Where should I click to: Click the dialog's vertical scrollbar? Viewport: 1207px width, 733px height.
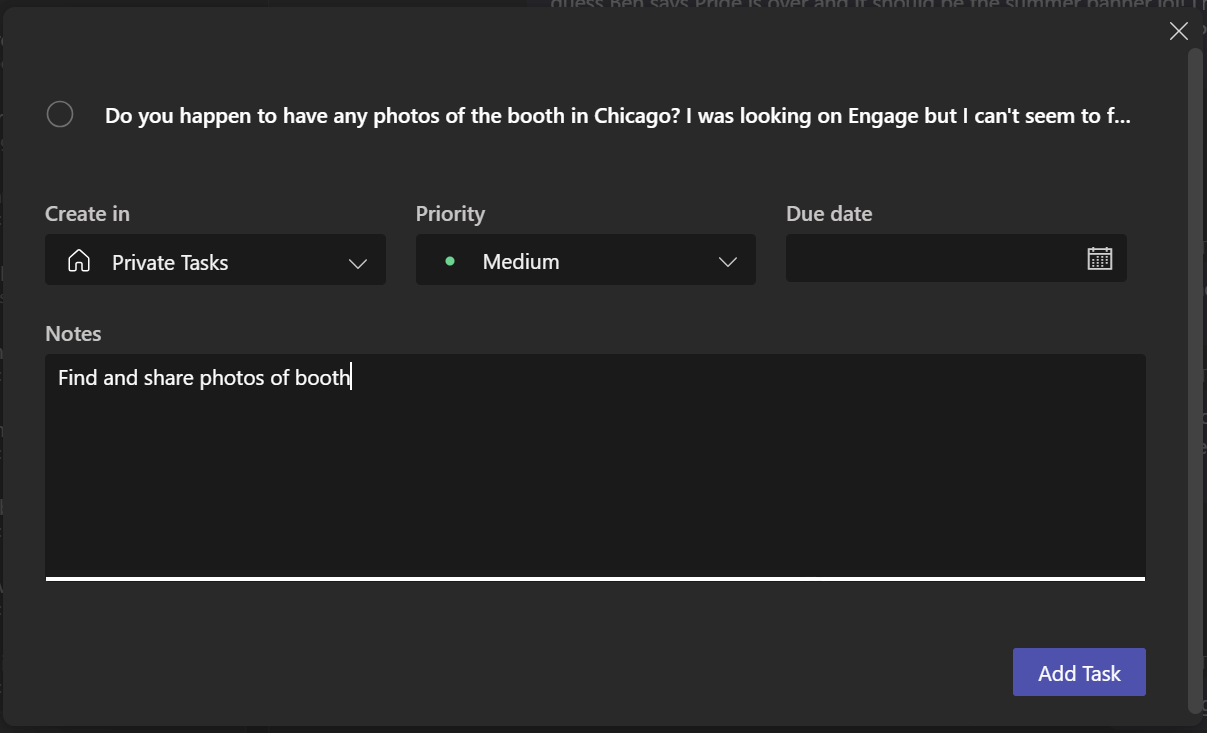point(1194,380)
